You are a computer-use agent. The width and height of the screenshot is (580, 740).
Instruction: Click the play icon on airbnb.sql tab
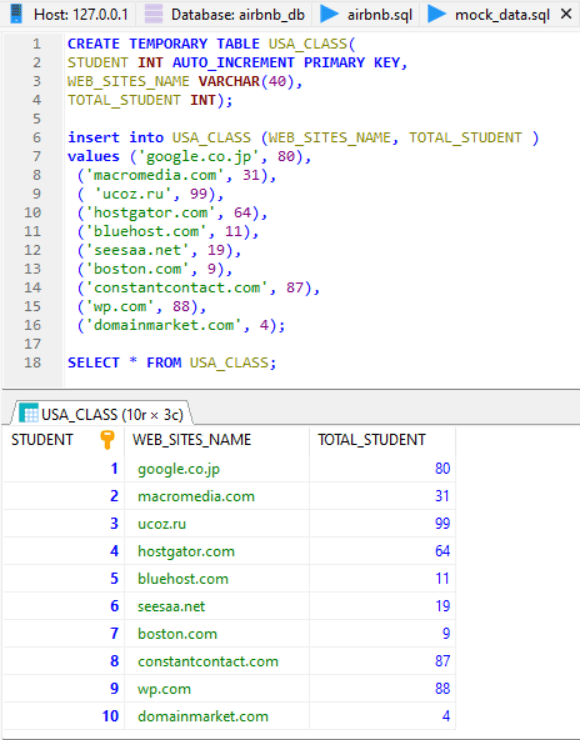[329, 14]
